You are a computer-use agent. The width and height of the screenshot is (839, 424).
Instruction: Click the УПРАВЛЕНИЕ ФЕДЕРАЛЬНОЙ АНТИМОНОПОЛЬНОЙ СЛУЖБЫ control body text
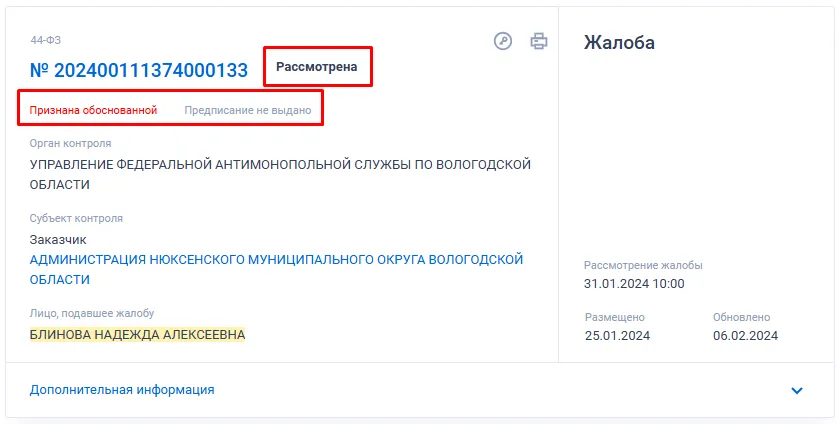[x=280, y=174]
